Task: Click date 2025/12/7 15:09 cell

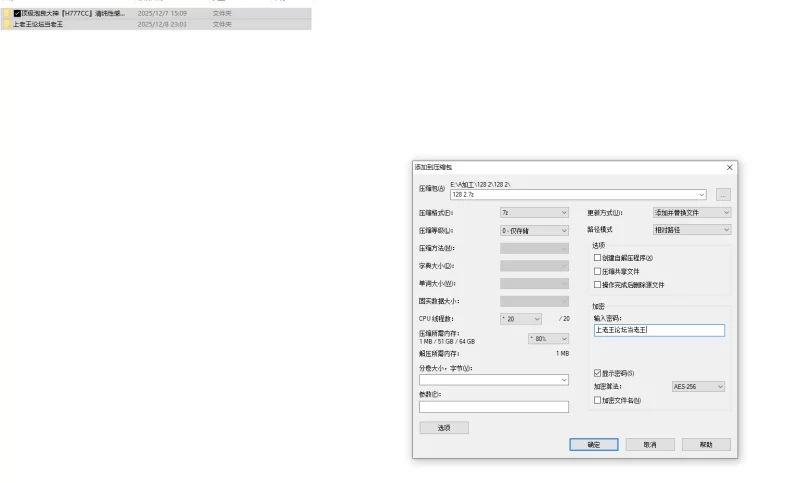Action: pyautogui.click(x=162, y=13)
